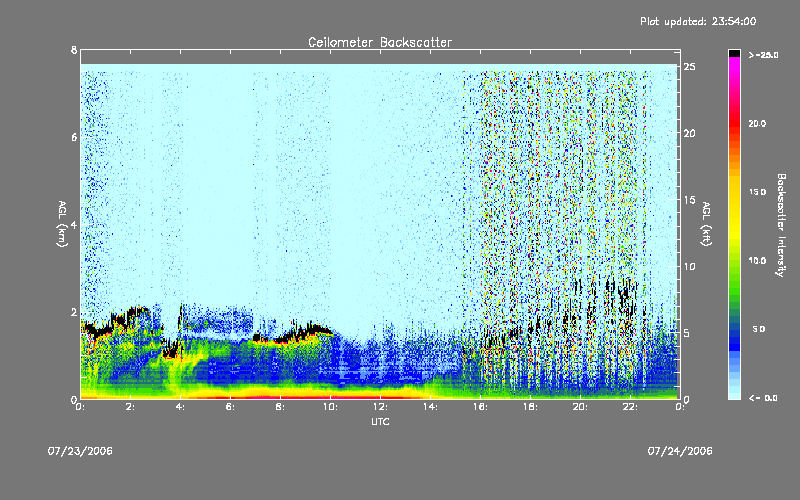Click the 'Ceilometer Backscatter' plot title
Viewport: 800px width, 500px height.
[x=380, y=42]
